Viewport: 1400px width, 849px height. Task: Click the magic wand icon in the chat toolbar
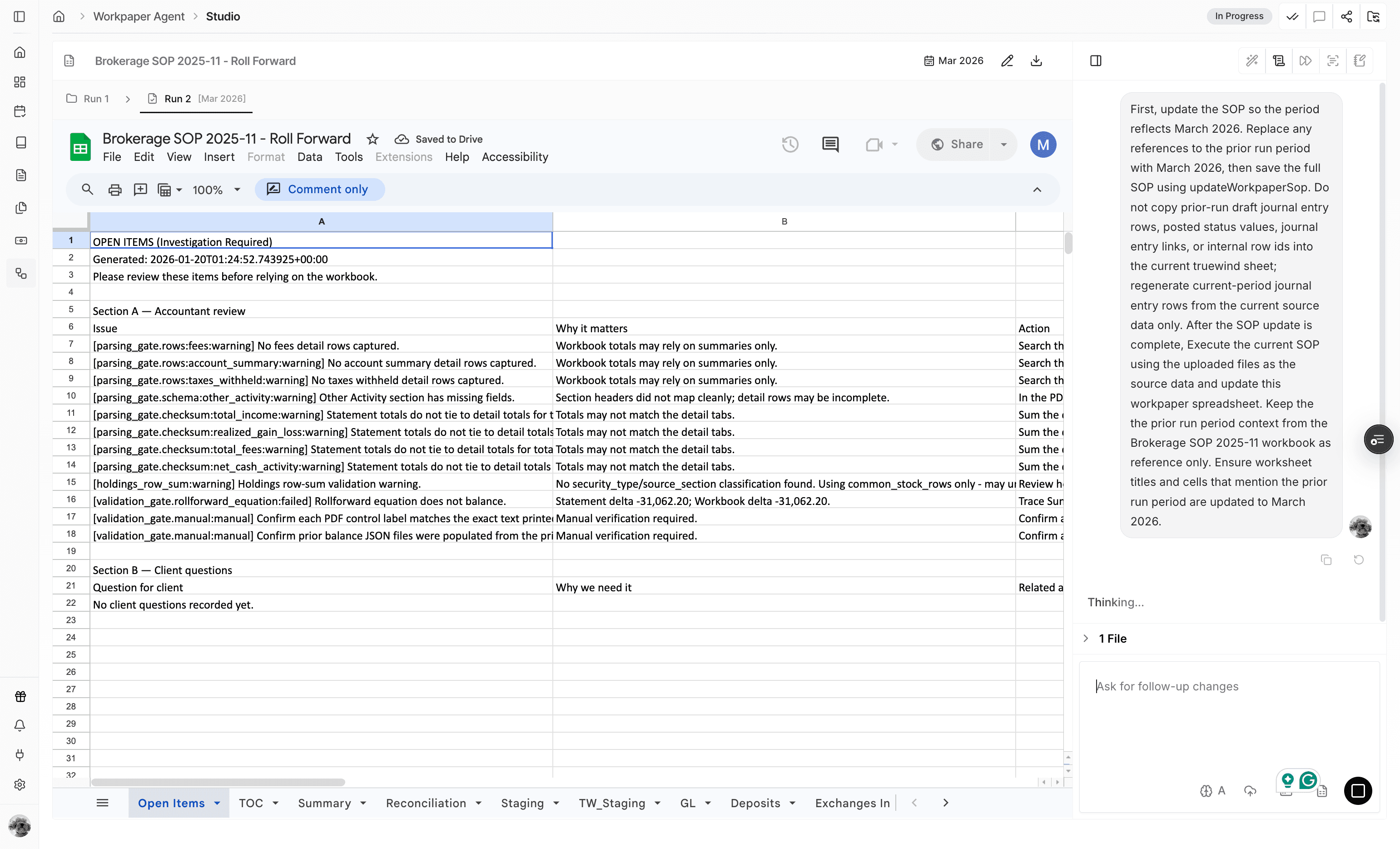tap(1252, 61)
